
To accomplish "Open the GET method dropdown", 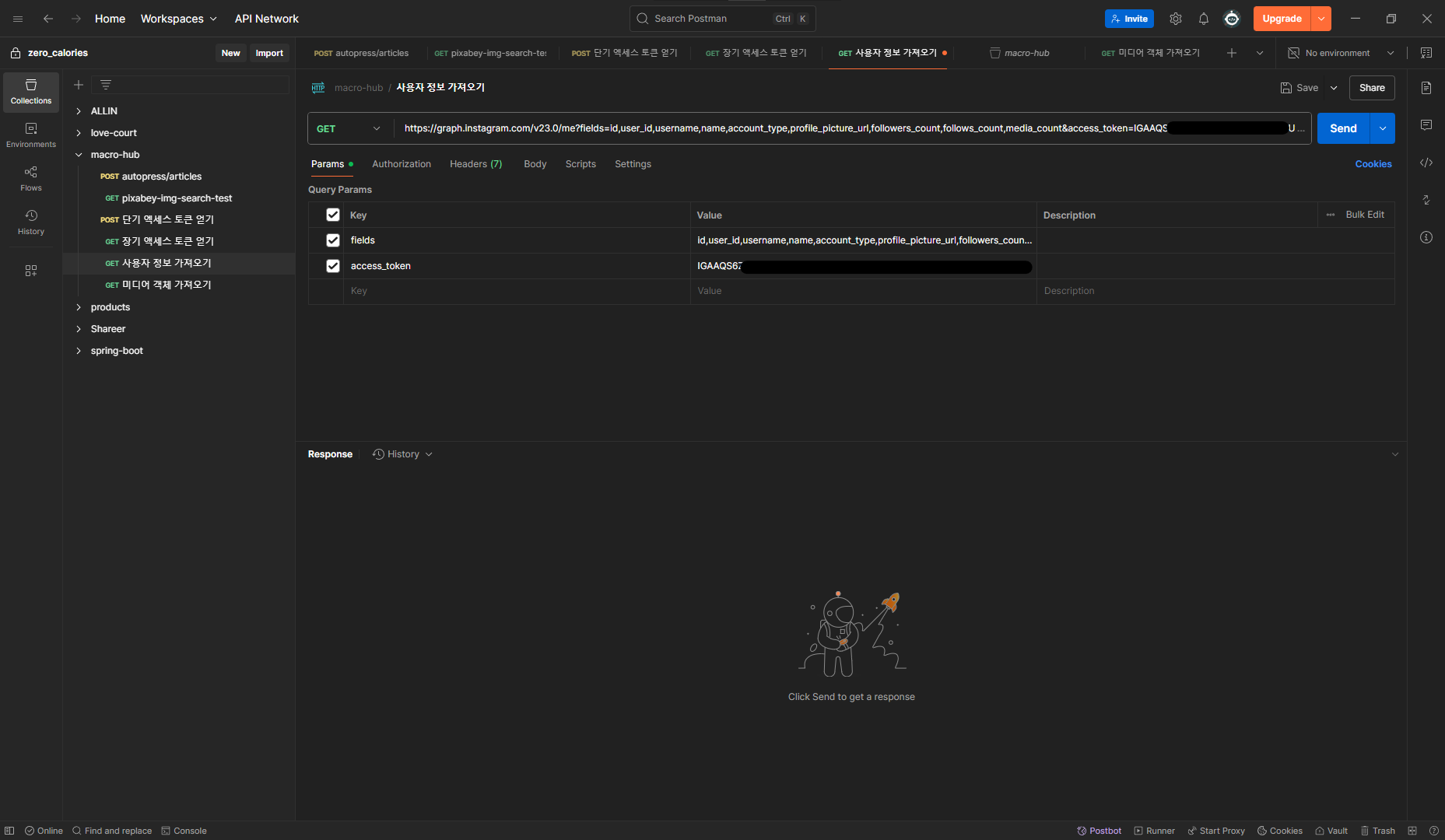I will tap(350, 128).
